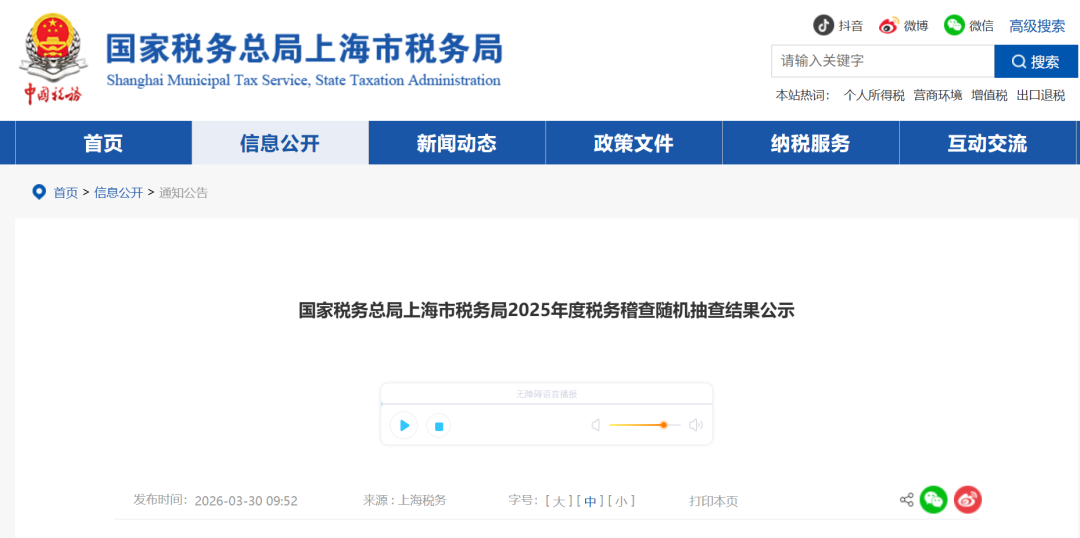Open the 信息公开 navigation tab
This screenshot has height=538, width=1080.
click(x=280, y=143)
